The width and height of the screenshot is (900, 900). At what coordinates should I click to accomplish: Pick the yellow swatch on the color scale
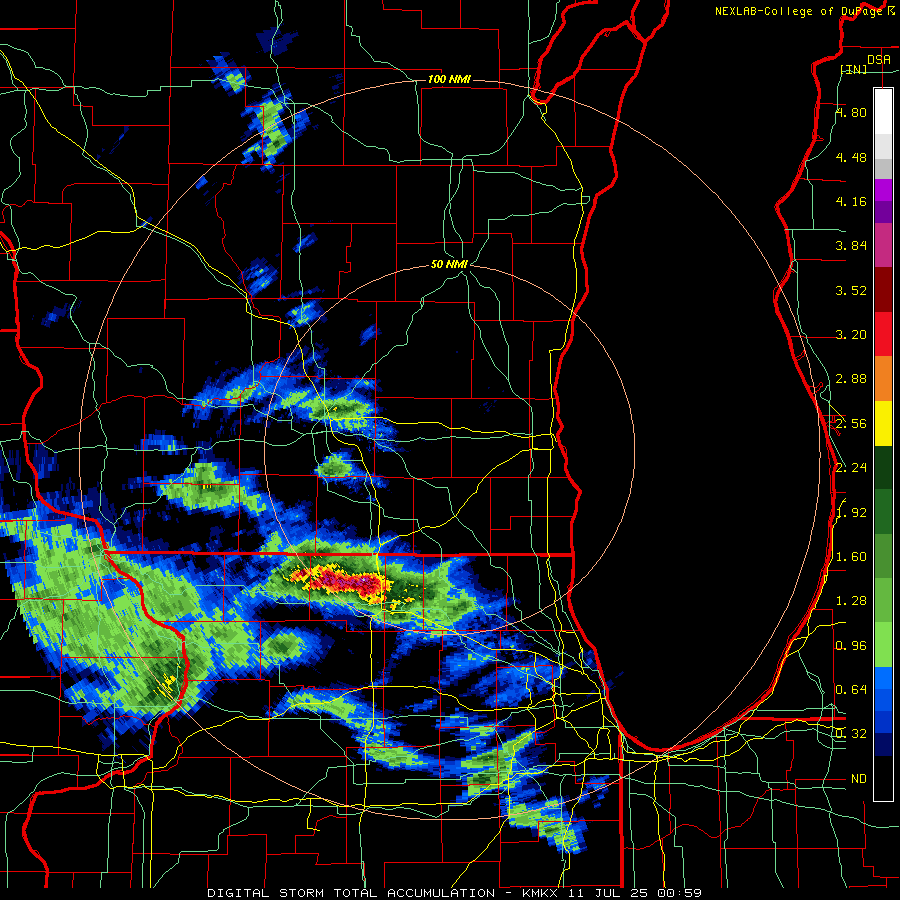883,423
